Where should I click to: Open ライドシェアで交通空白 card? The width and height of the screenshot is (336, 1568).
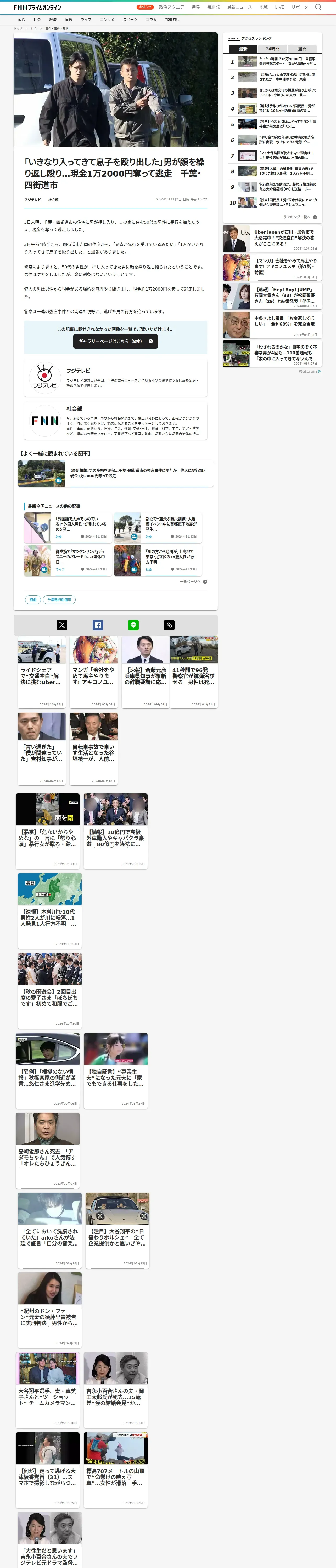(41, 672)
